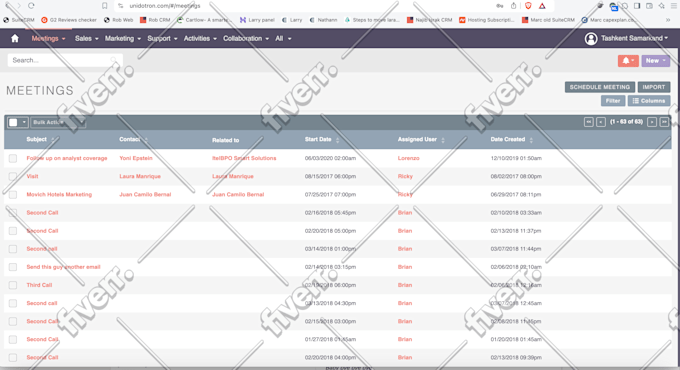This screenshot has height=370, width=680.
Task: Open the notifications bell
Action: [x=628, y=61]
